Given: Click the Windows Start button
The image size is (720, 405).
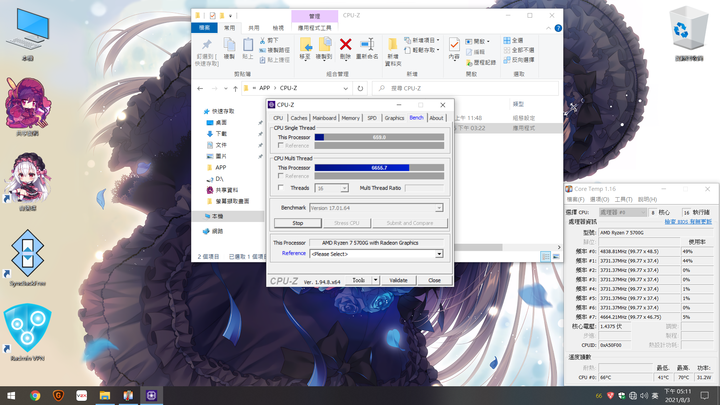Looking at the screenshot, I should click(11, 395).
